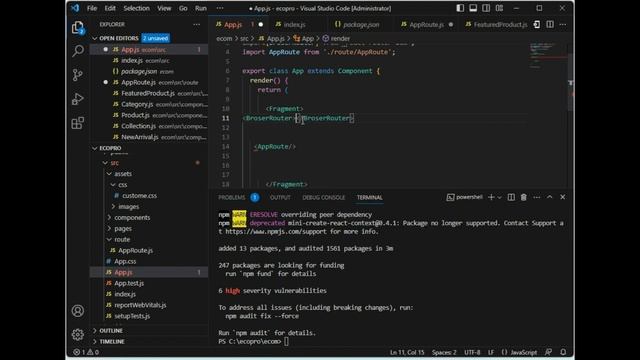640x360 pixels.
Task: Open the Run and Debug view
Action: tap(78, 99)
